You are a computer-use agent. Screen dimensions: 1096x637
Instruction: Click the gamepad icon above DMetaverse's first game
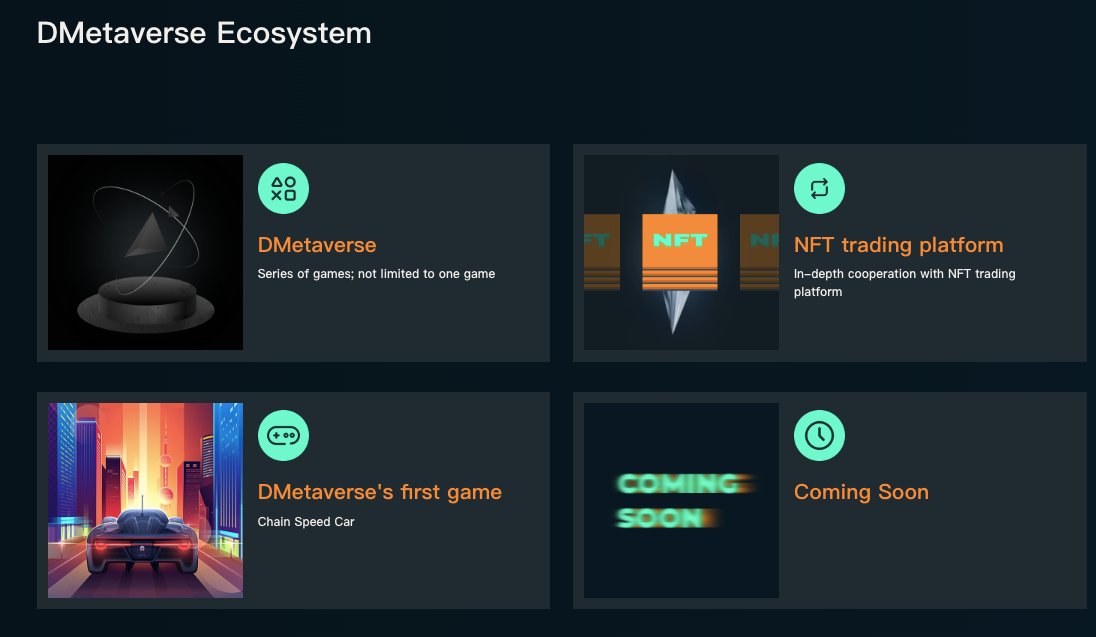coord(284,434)
